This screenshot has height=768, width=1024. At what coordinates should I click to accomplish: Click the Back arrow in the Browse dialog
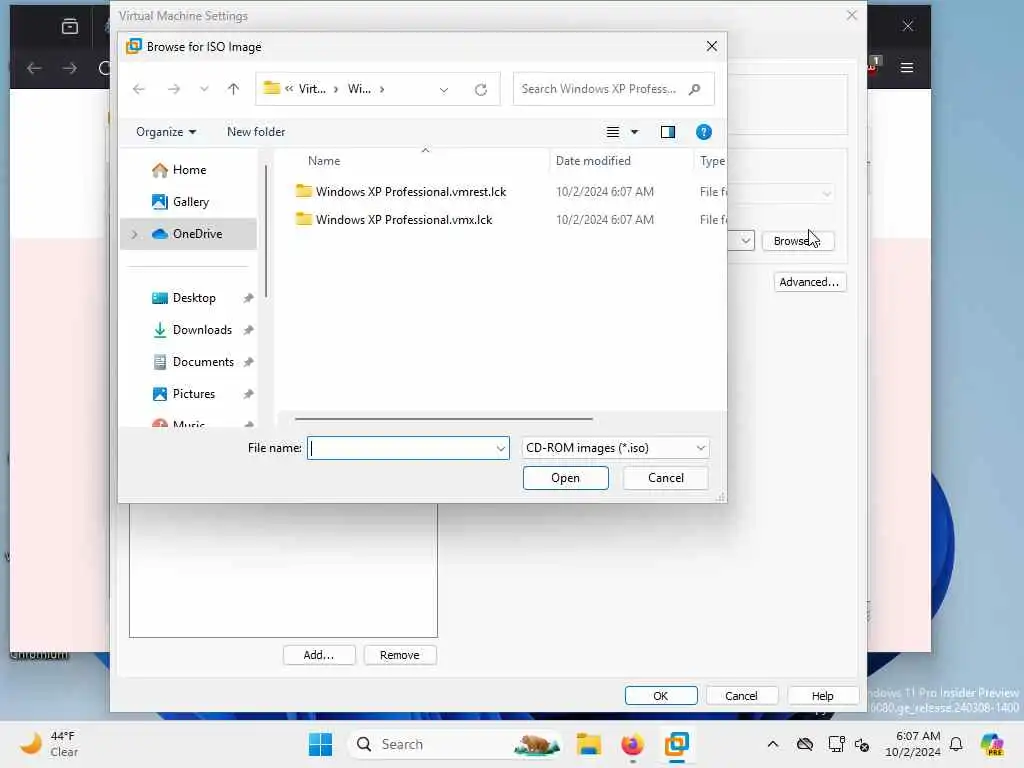click(138, 89)
